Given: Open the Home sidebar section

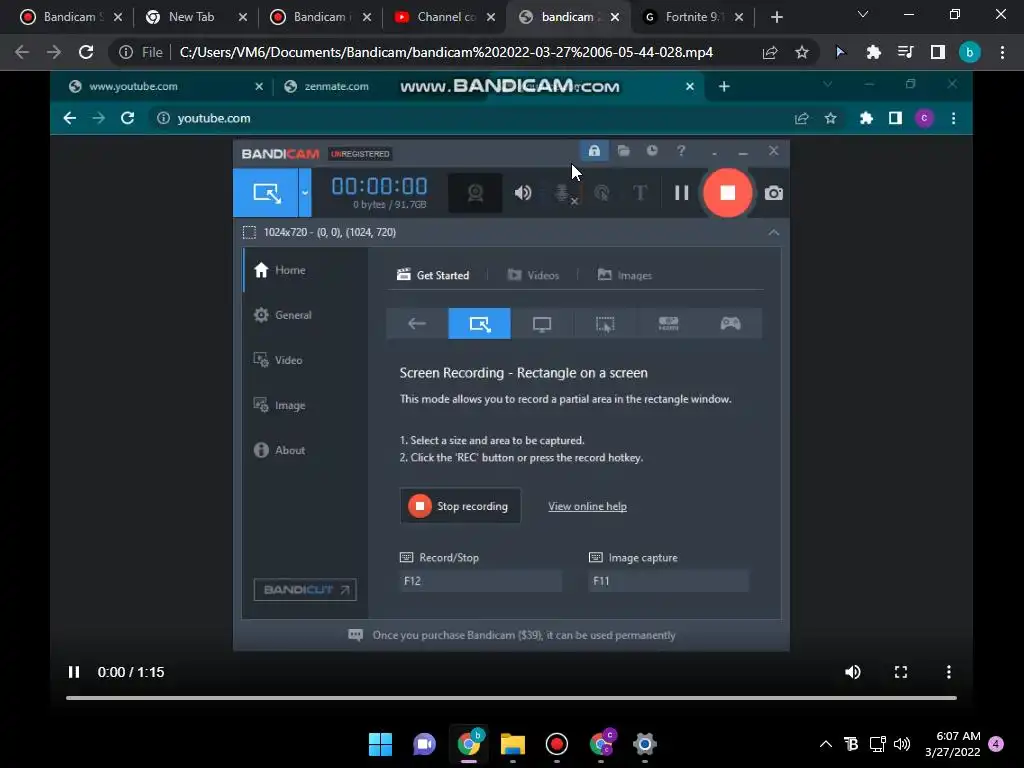Looking at the screenshot, I should click(280, 270).
